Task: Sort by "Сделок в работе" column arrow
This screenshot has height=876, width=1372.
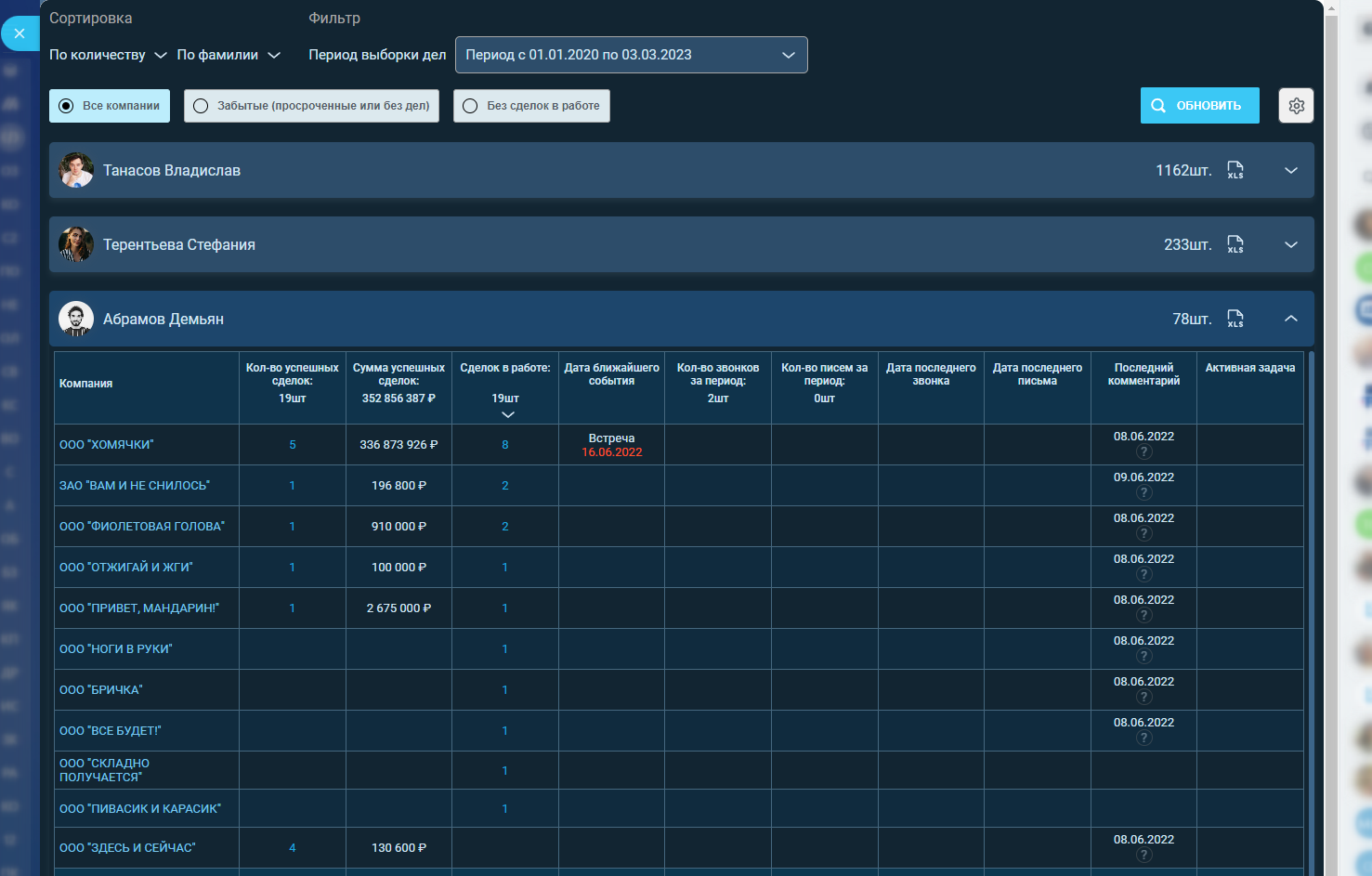Action: pyautogui.click(x=507, y=414)
